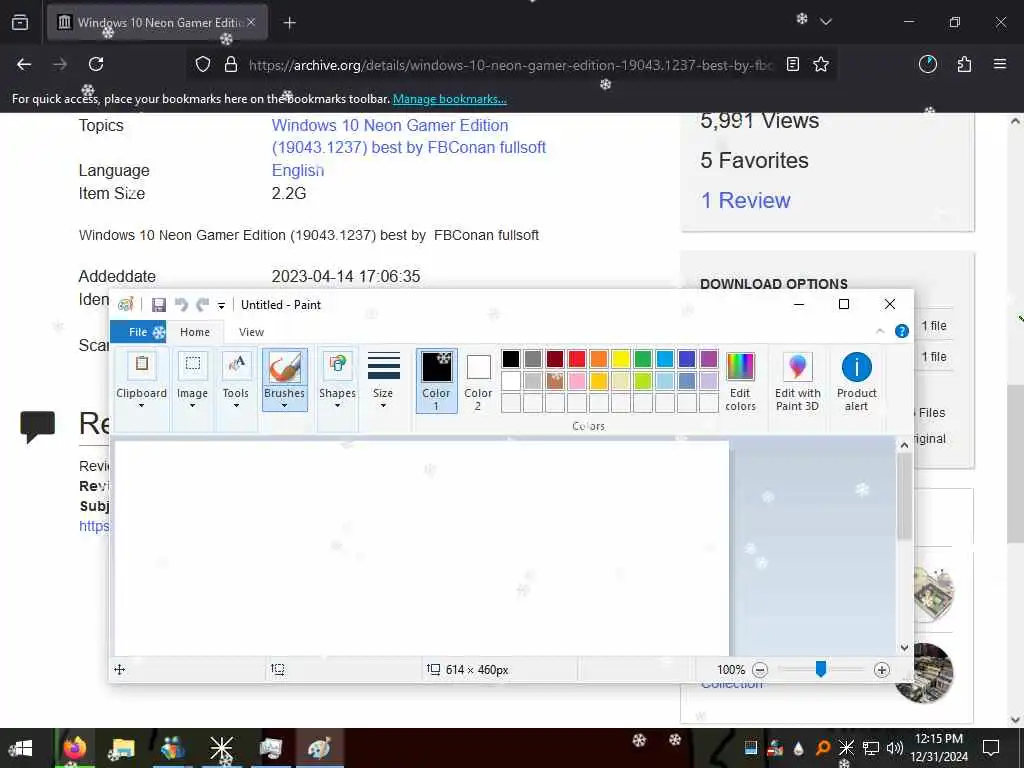Click the Paint zoom slider handle
This screenshot has width=1024, height=768.
pos(821,669)
